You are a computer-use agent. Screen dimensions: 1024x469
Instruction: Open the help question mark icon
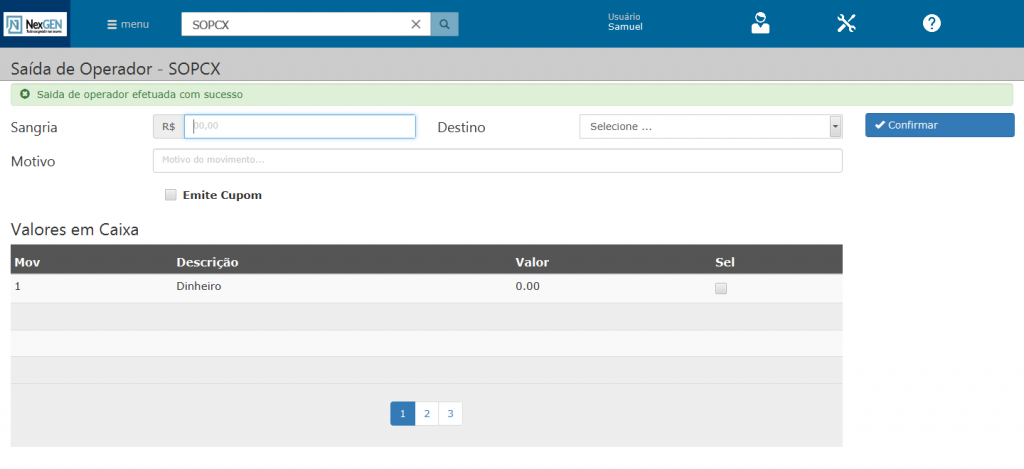[x=931, y=23]
